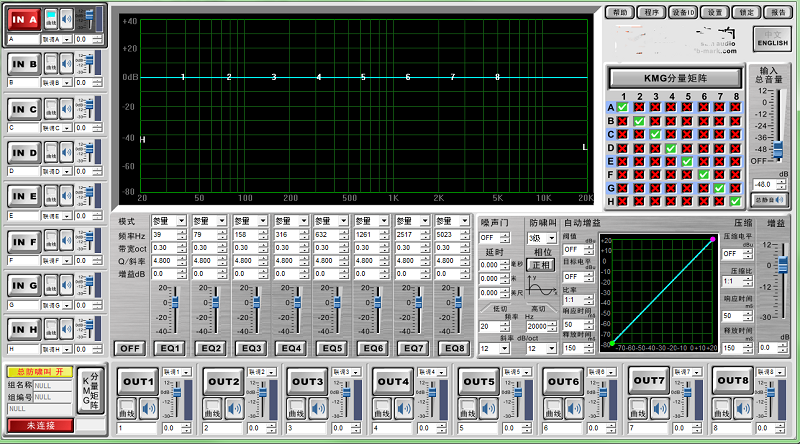Open the 帮助 (Help) menu
Screen dimensions: 800x444
tap(621, 12)
